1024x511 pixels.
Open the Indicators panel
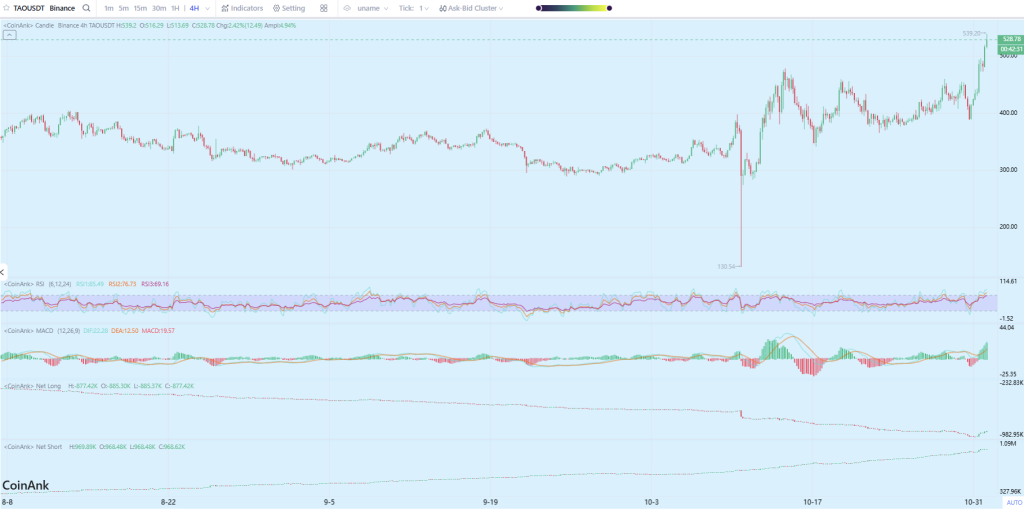click(242, 8)
